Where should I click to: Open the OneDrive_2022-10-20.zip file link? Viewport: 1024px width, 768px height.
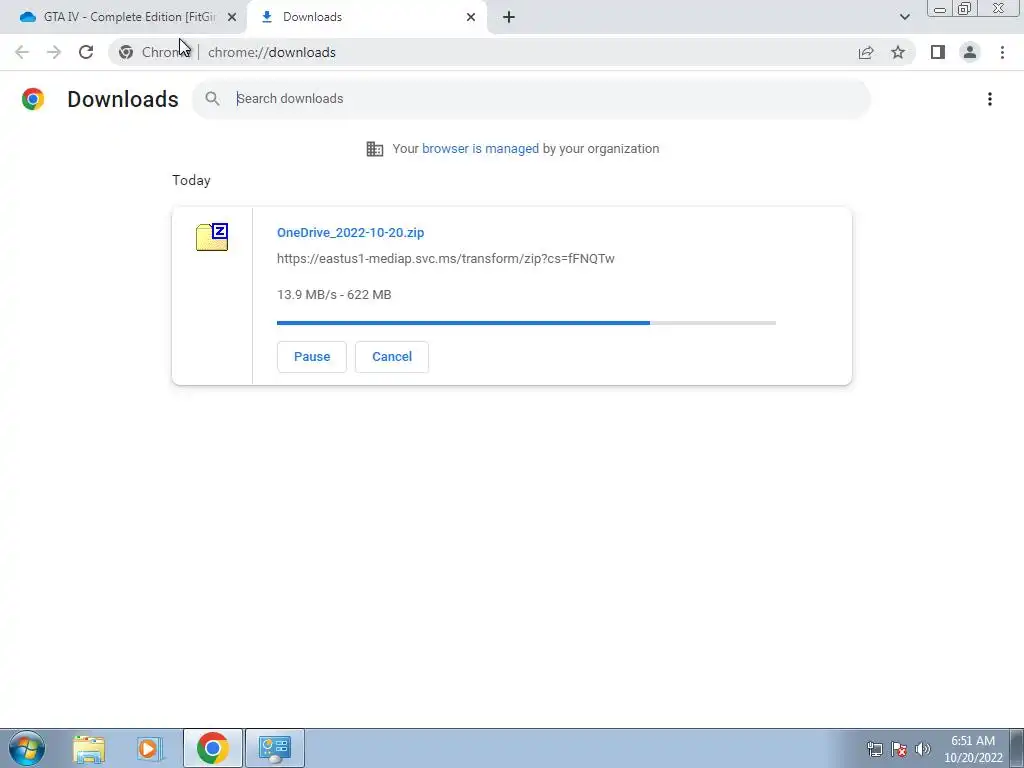pos(351,232)
